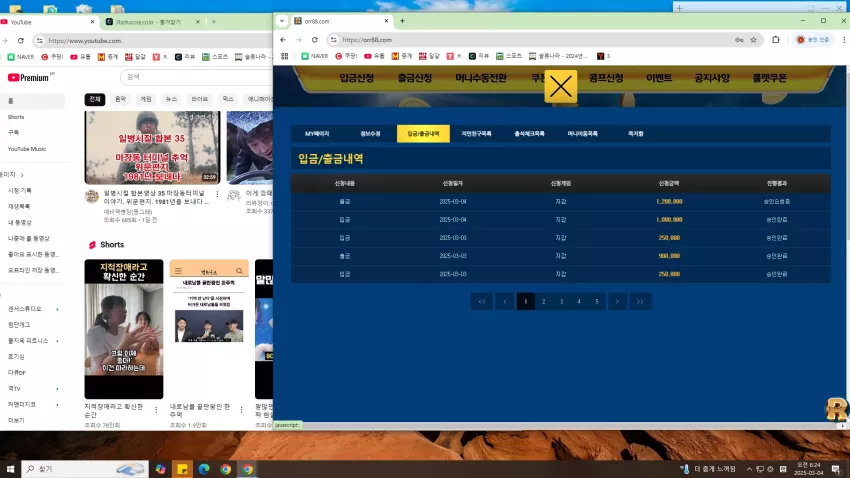
Task: Open the Windows Start menu
Action: tap(10, 469)
